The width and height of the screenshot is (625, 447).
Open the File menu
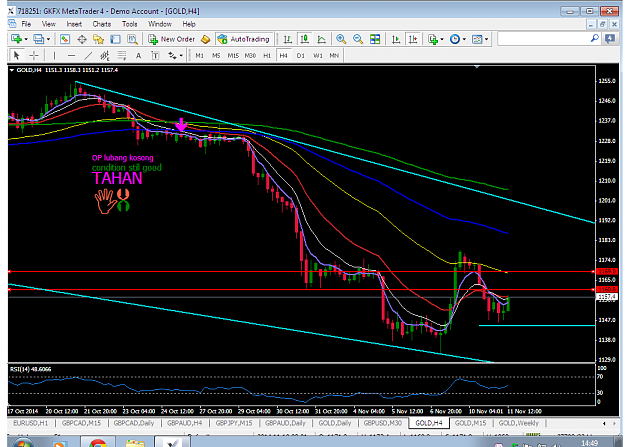[x=26, y=24]
